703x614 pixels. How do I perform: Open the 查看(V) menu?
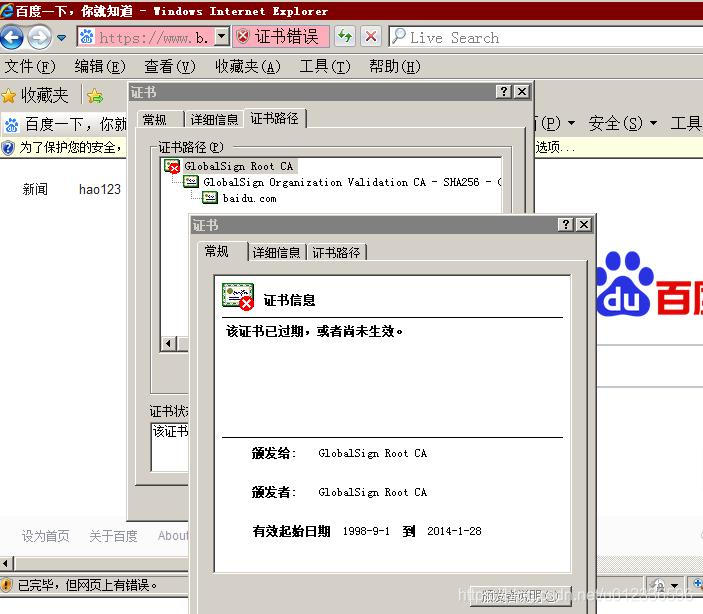(170, 67)
